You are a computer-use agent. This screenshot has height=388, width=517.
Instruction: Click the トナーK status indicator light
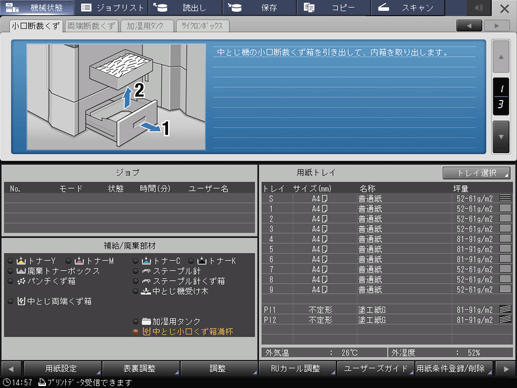(x=191, y=261)
